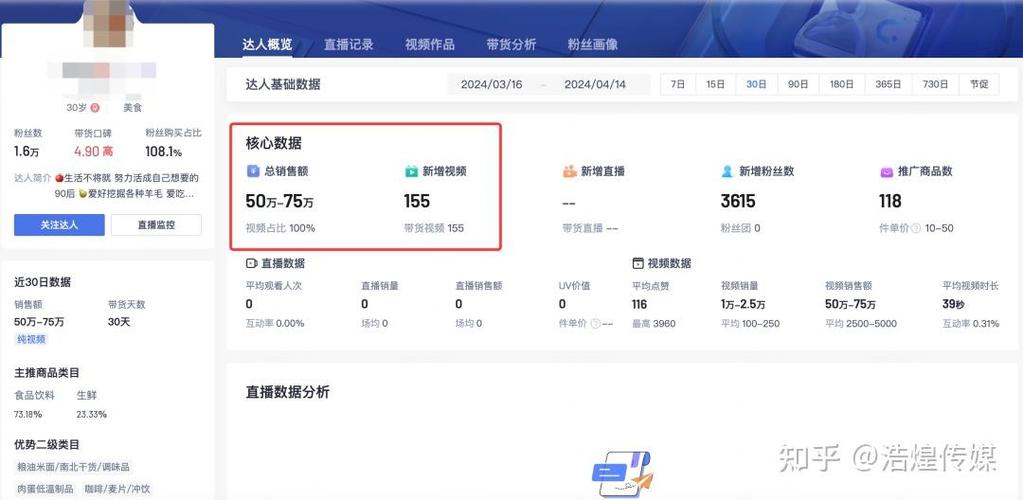Switch to the 直播记录 tab
This screenshot has width=1023, height=500.
tap(348, 45)
